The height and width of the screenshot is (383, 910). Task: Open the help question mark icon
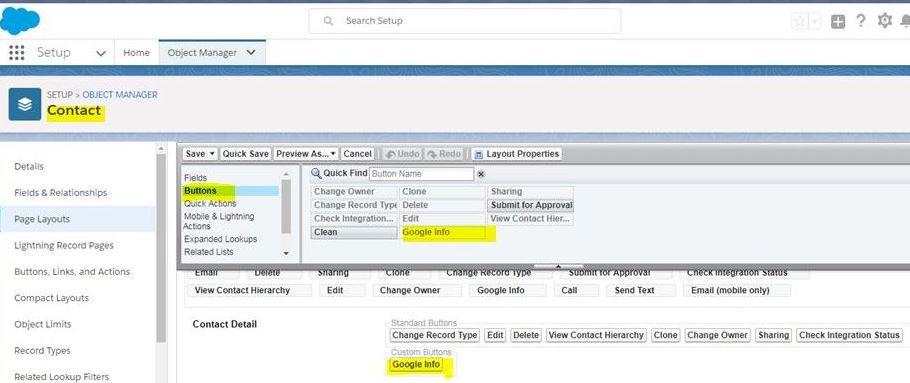[x=861, y=21]
